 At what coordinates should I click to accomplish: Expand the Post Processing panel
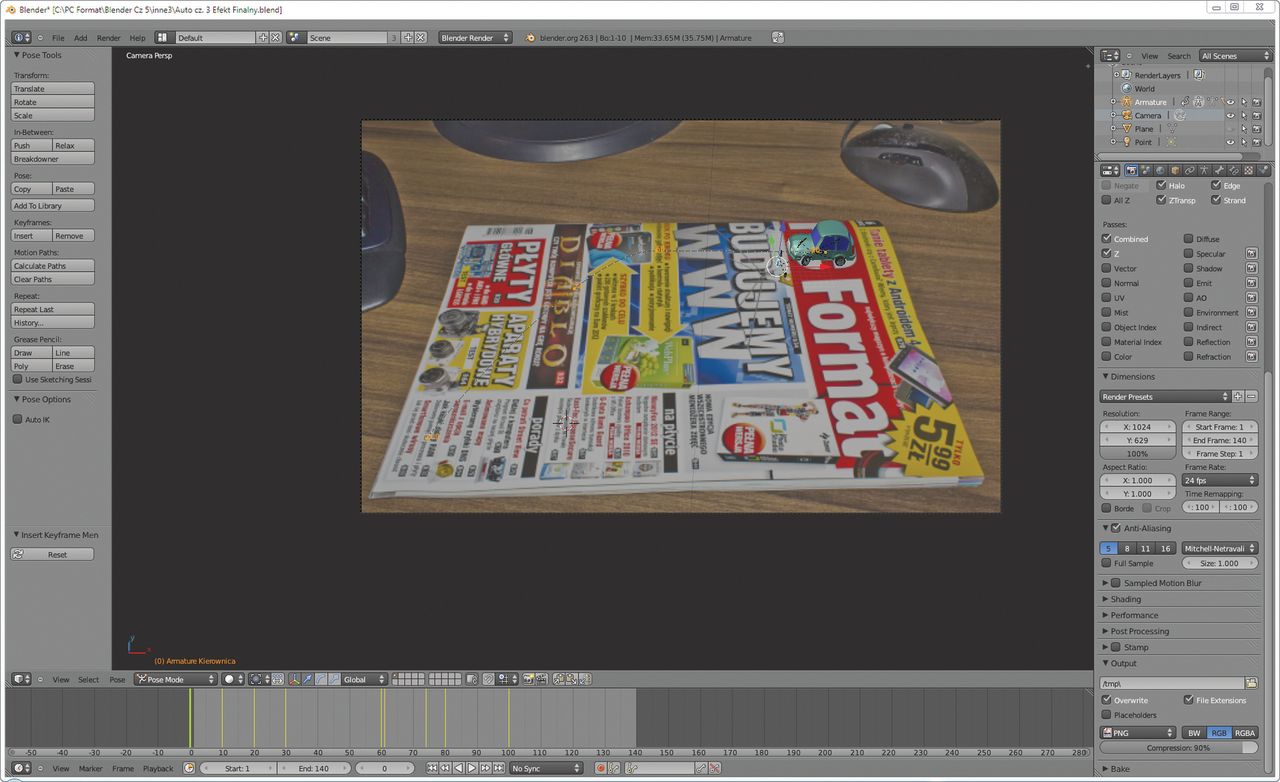(x=1107, y=631)
